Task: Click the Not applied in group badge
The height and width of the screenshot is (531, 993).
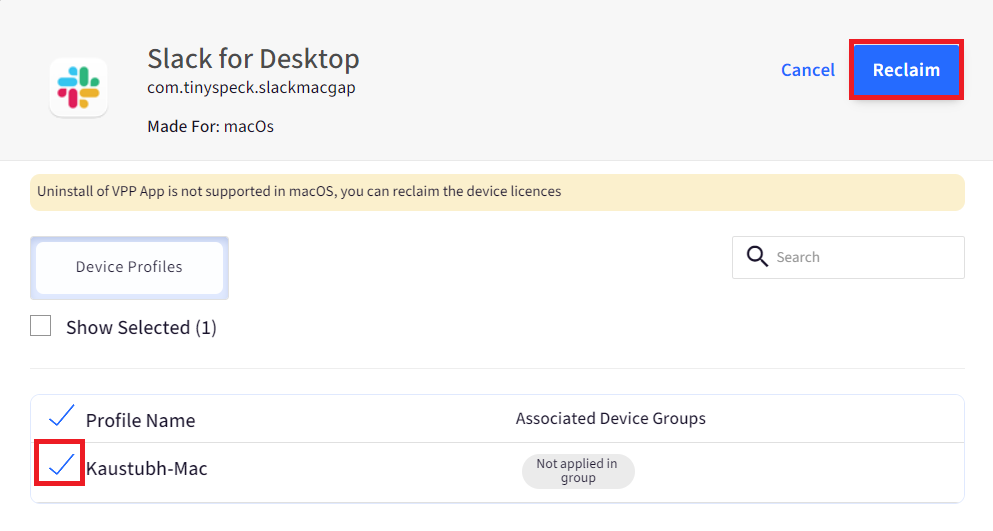Action: [x=578, y=471]
